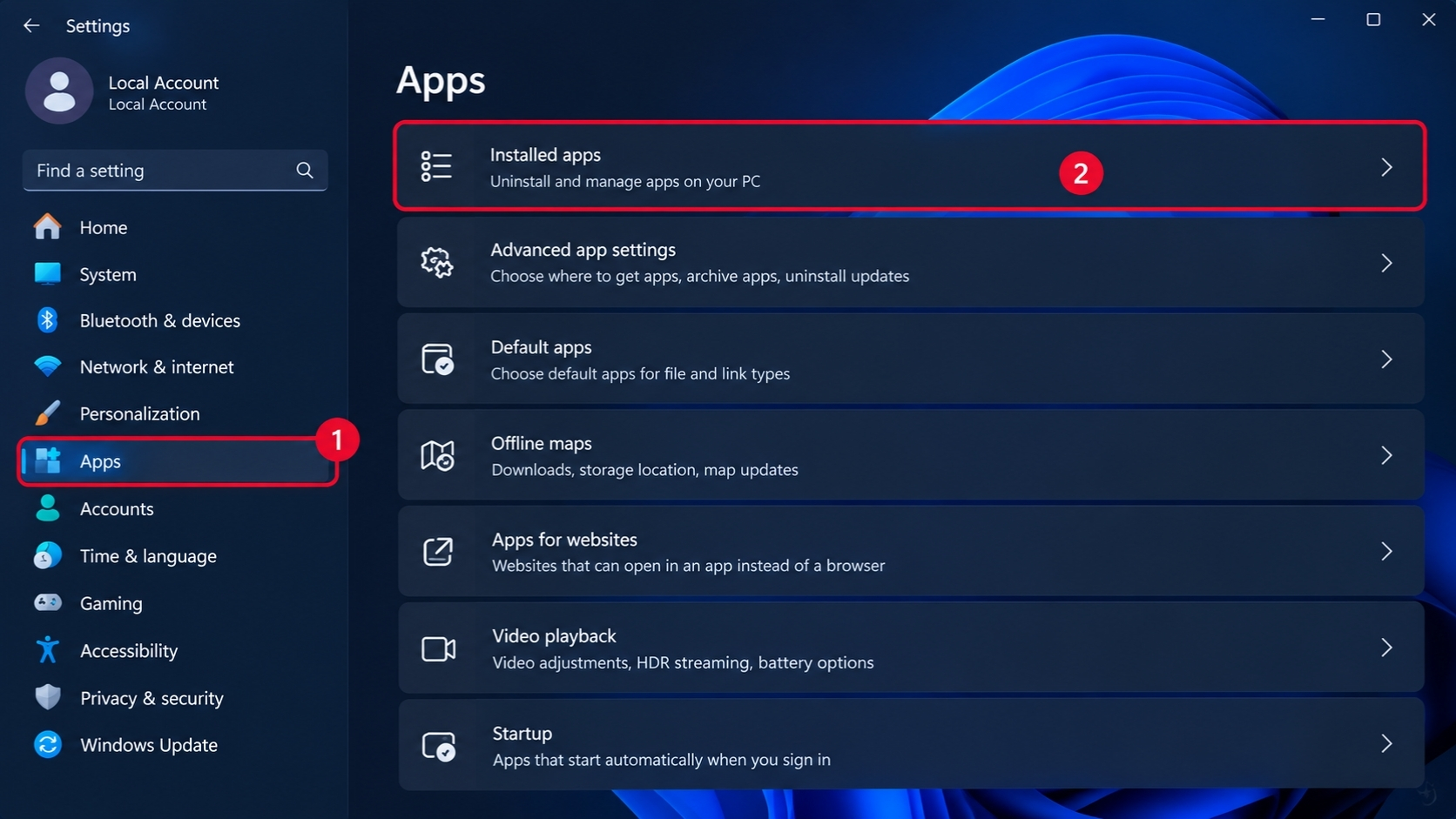Click the System monitor icon
Image resolution: width=1456 pixels, height=819 pixels.
point(48,273)
